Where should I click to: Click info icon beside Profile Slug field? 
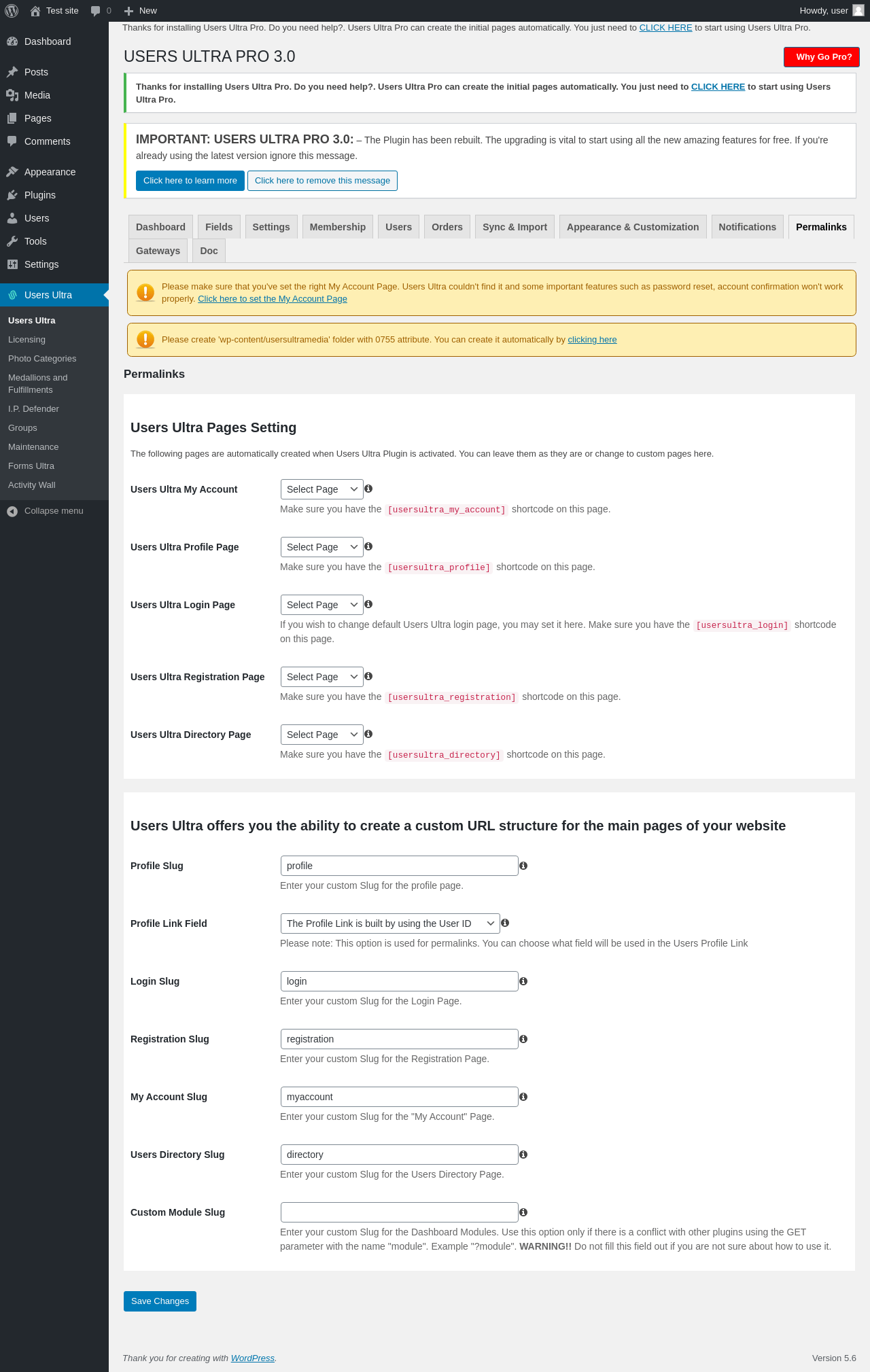tap(523, 866)
